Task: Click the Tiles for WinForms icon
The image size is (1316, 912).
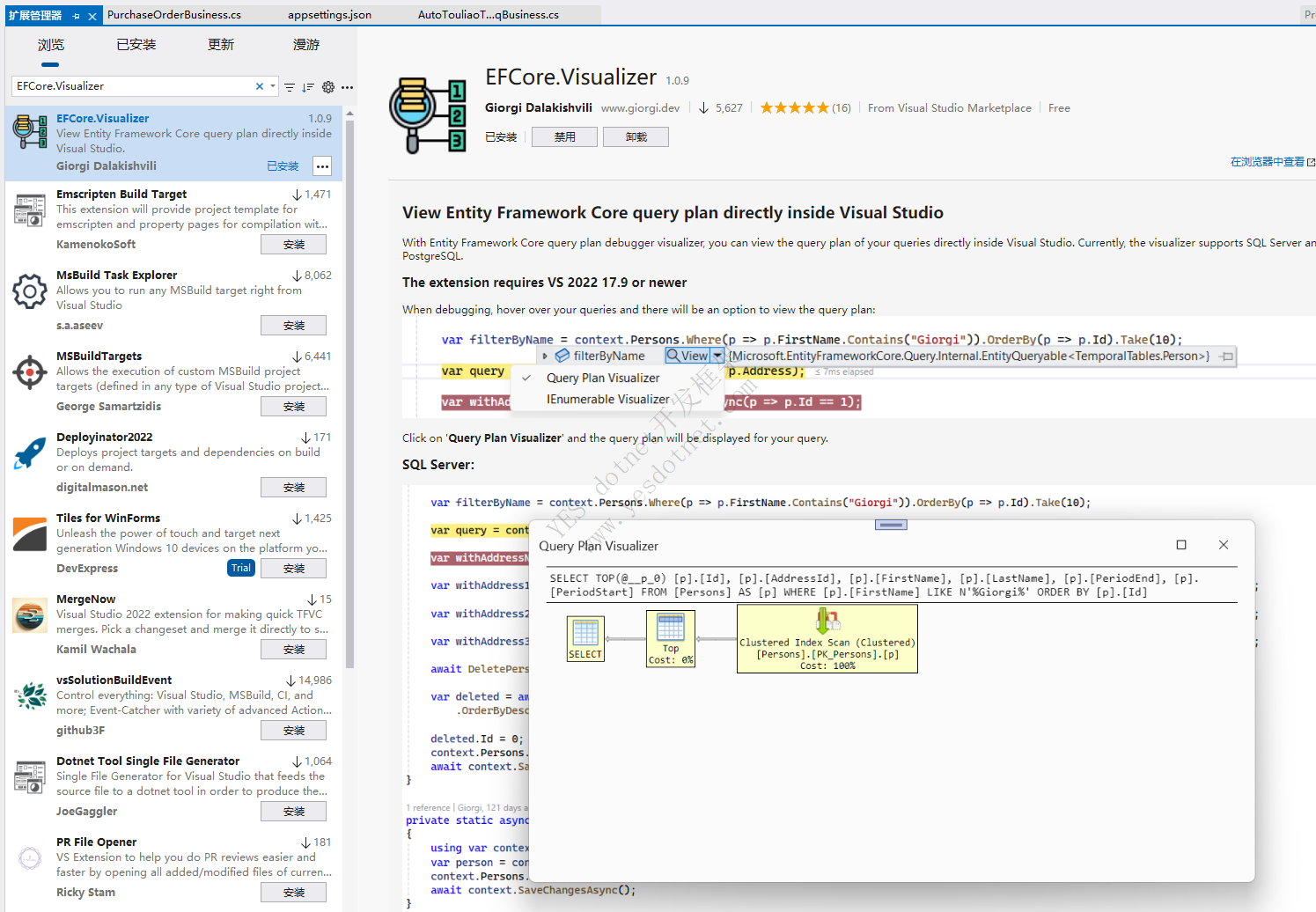Action: [x=30, y=534]
